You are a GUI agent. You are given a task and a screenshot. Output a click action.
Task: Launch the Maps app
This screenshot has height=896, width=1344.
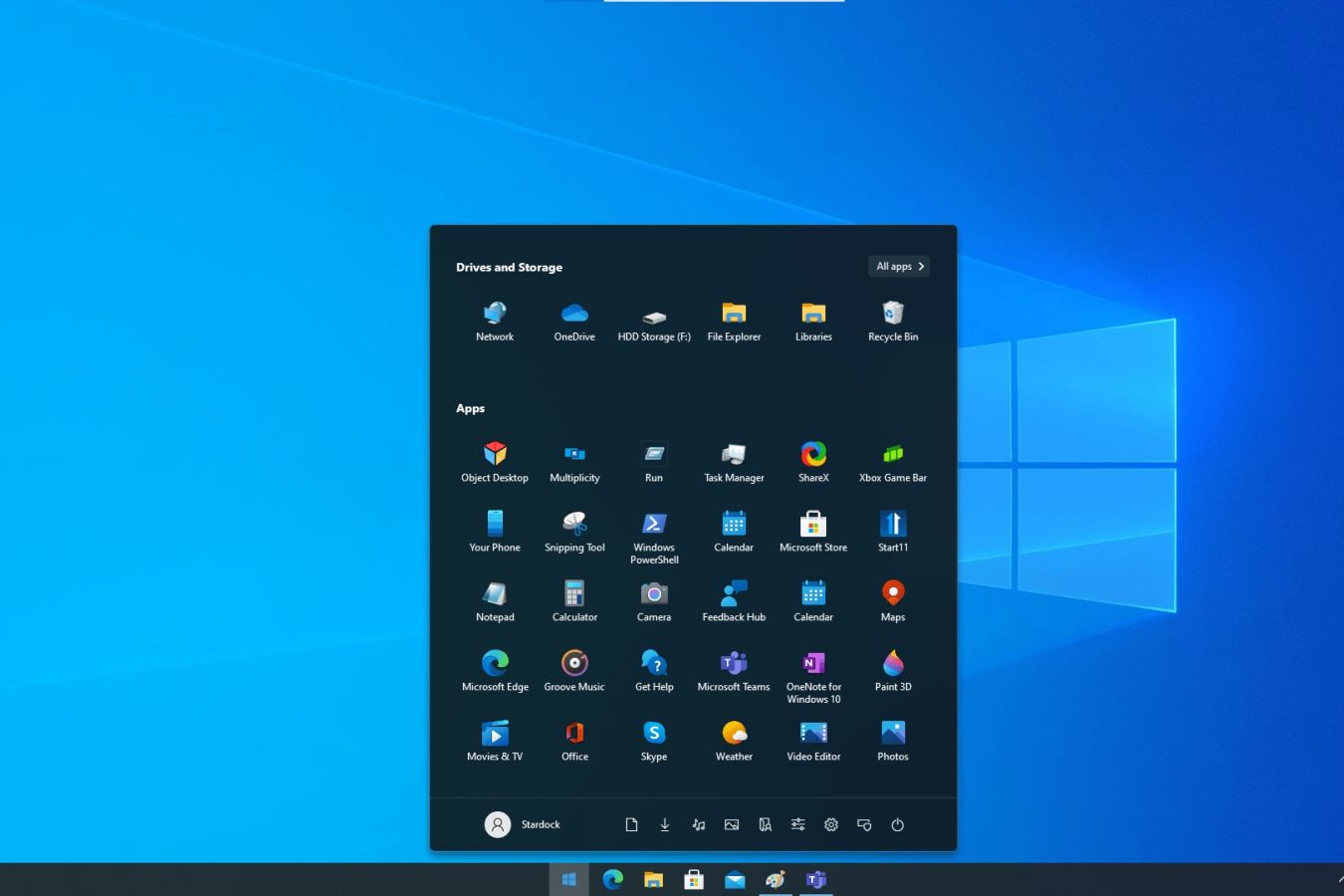click(893, 602)
